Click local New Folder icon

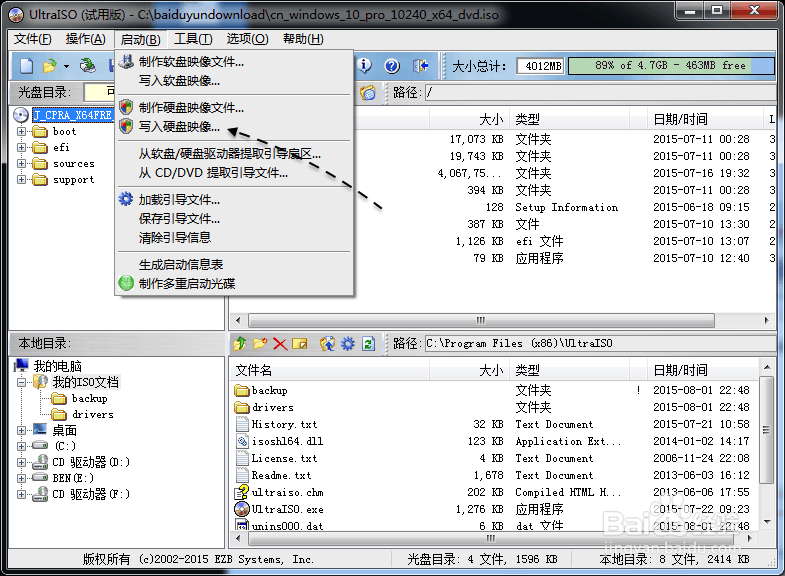coord(260,343)
